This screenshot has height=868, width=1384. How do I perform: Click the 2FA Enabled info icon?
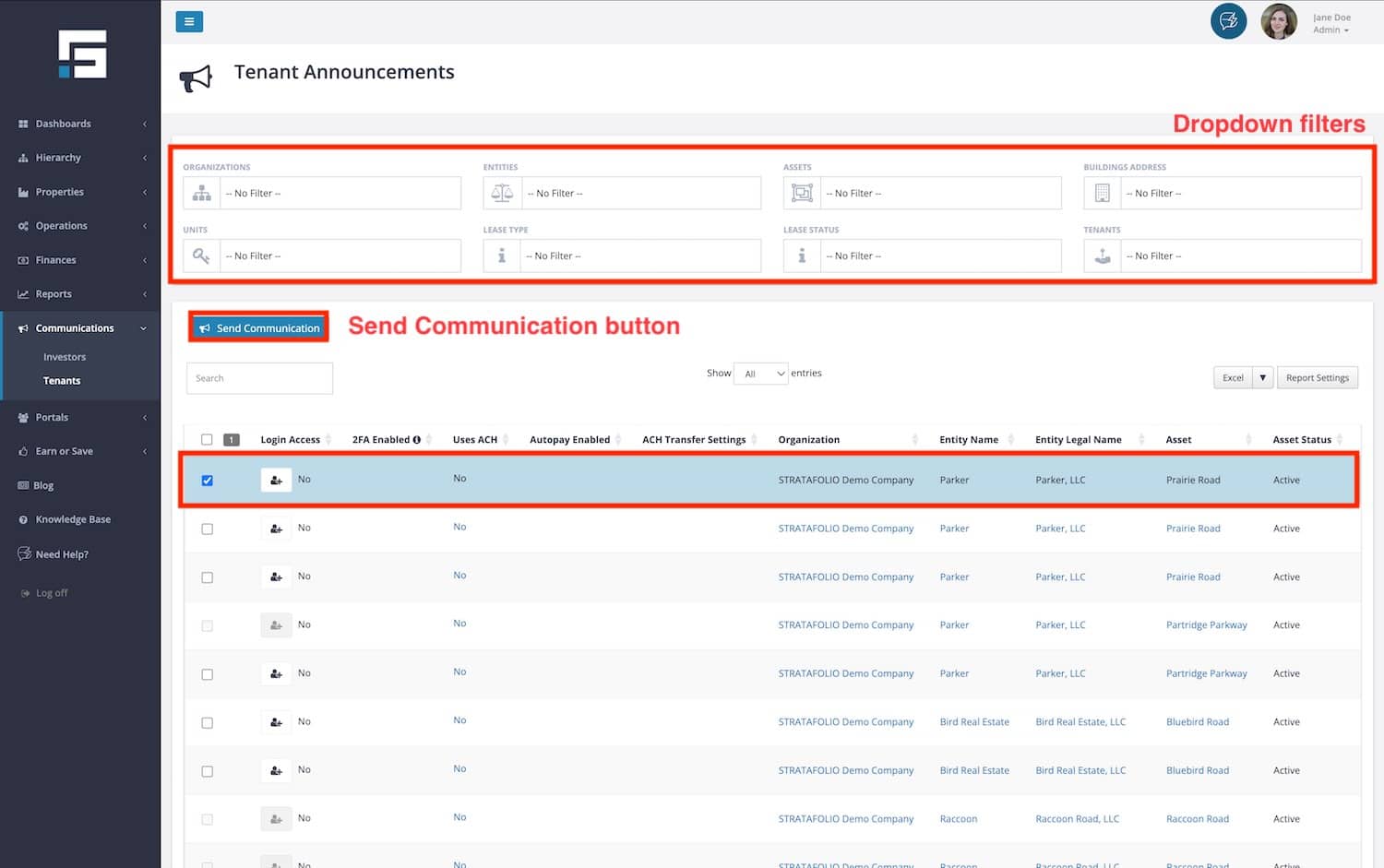tap(417, 440)
